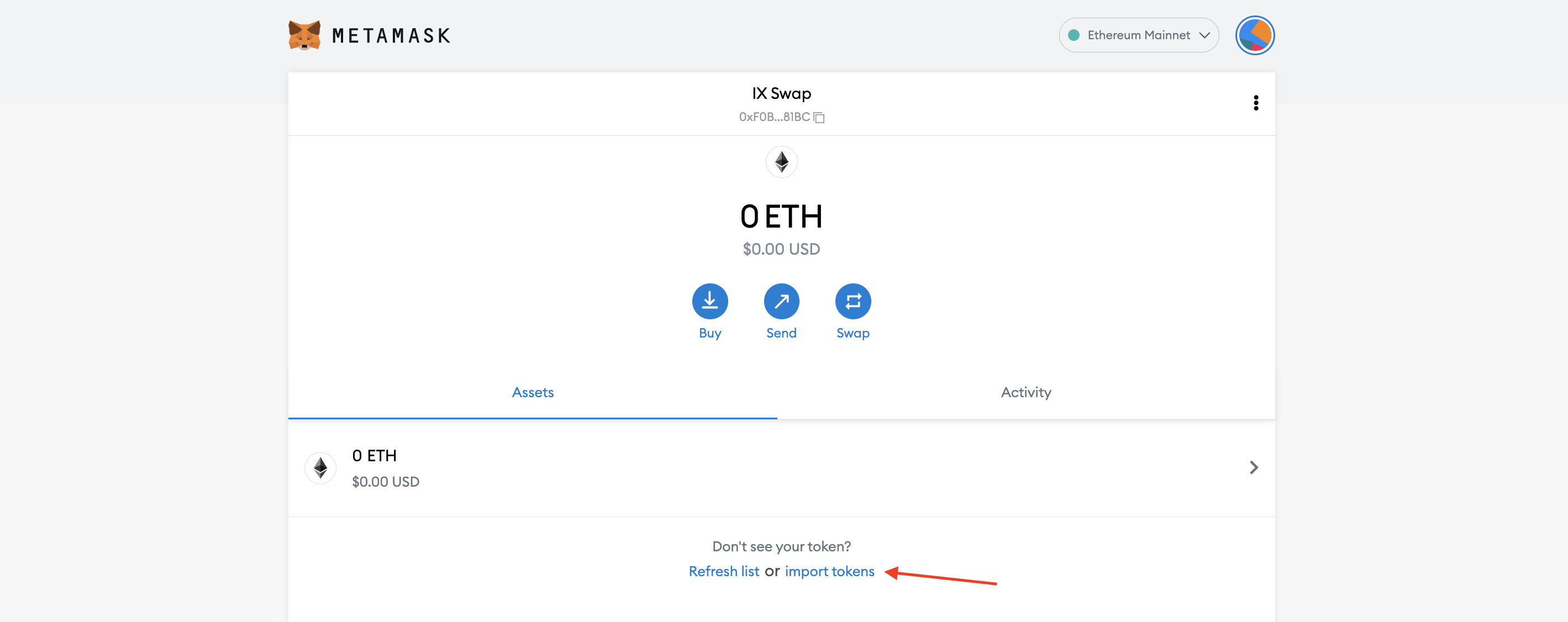Viewport: 1568px width, 622px height.
Task: Click the import tokens link
Action: click(829, 572)
